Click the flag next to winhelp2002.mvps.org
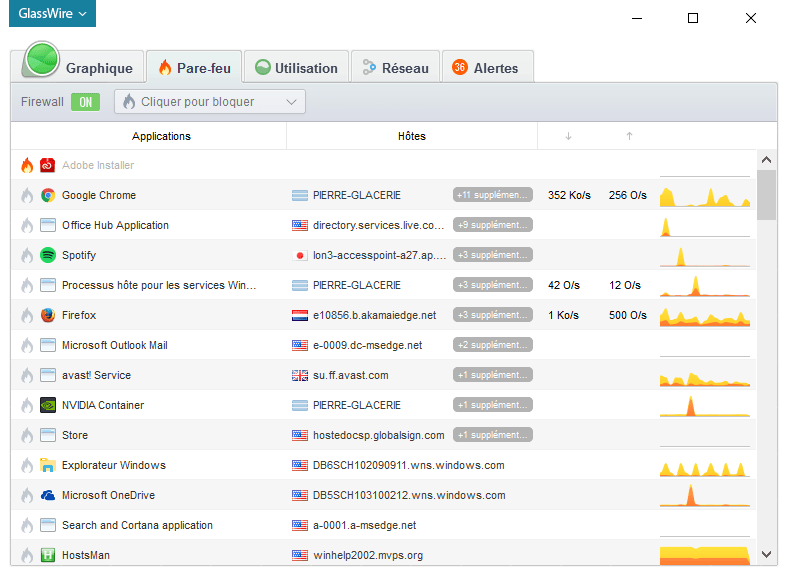 [x=300, y=555]
